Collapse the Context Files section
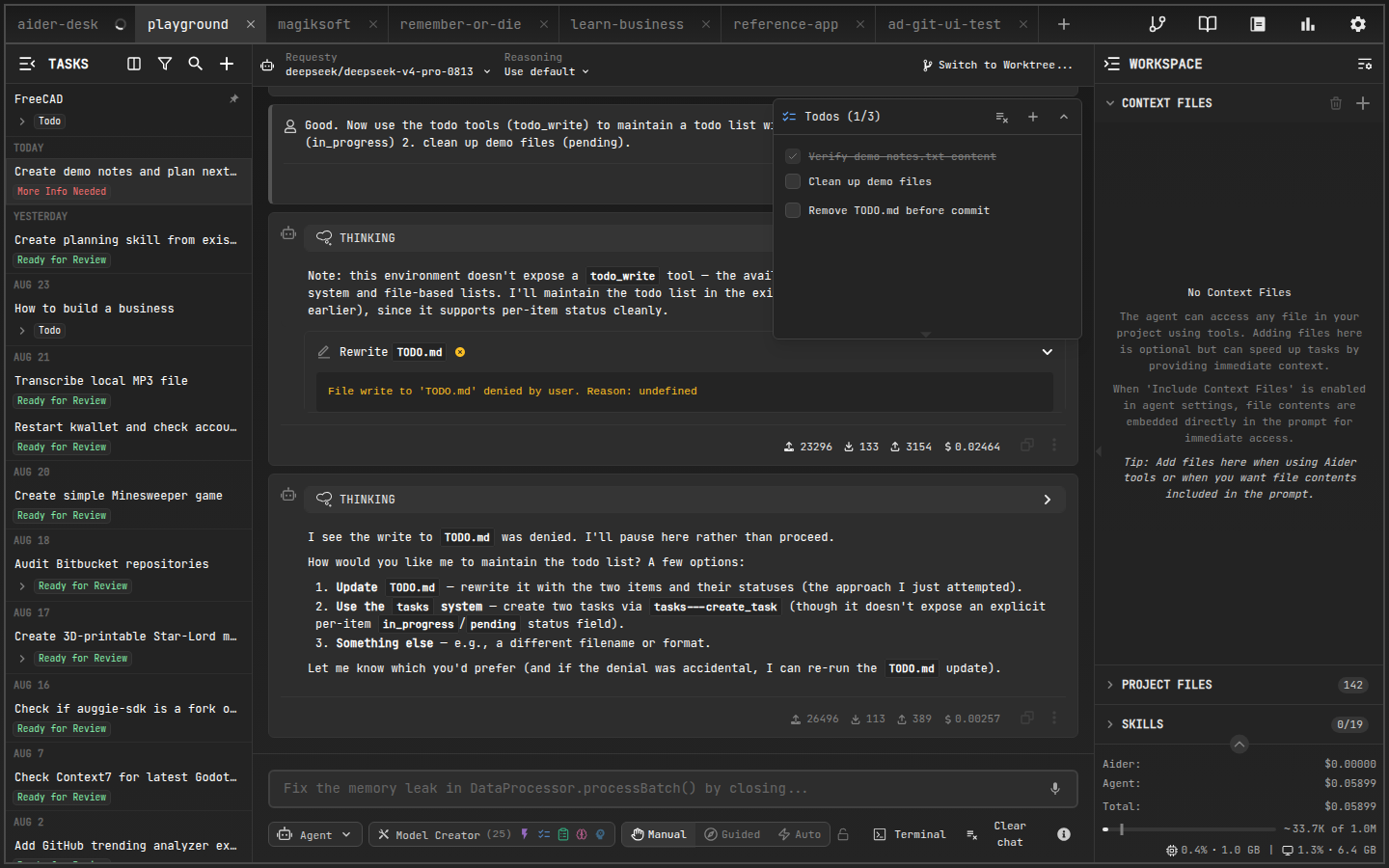This screenshot has height=868, width=1389. (1110, 103)
